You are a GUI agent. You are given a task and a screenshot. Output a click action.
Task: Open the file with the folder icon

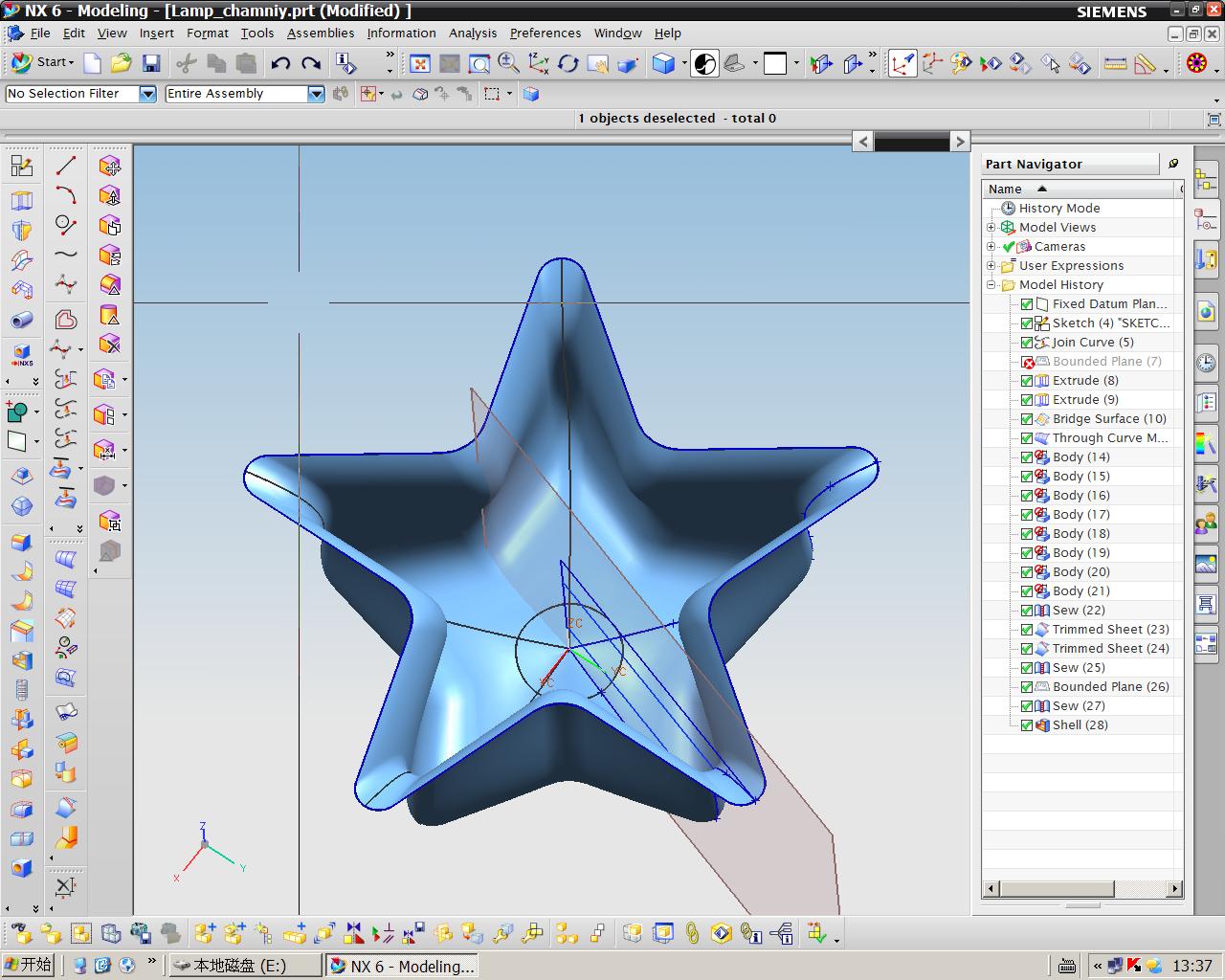pyautogui.click(x=121, y=63)
